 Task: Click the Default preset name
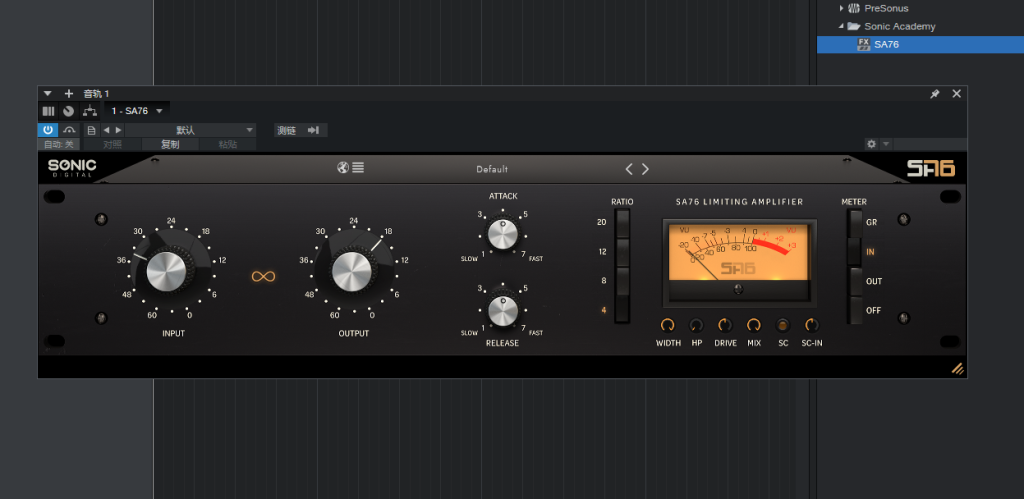pos(492,169)
